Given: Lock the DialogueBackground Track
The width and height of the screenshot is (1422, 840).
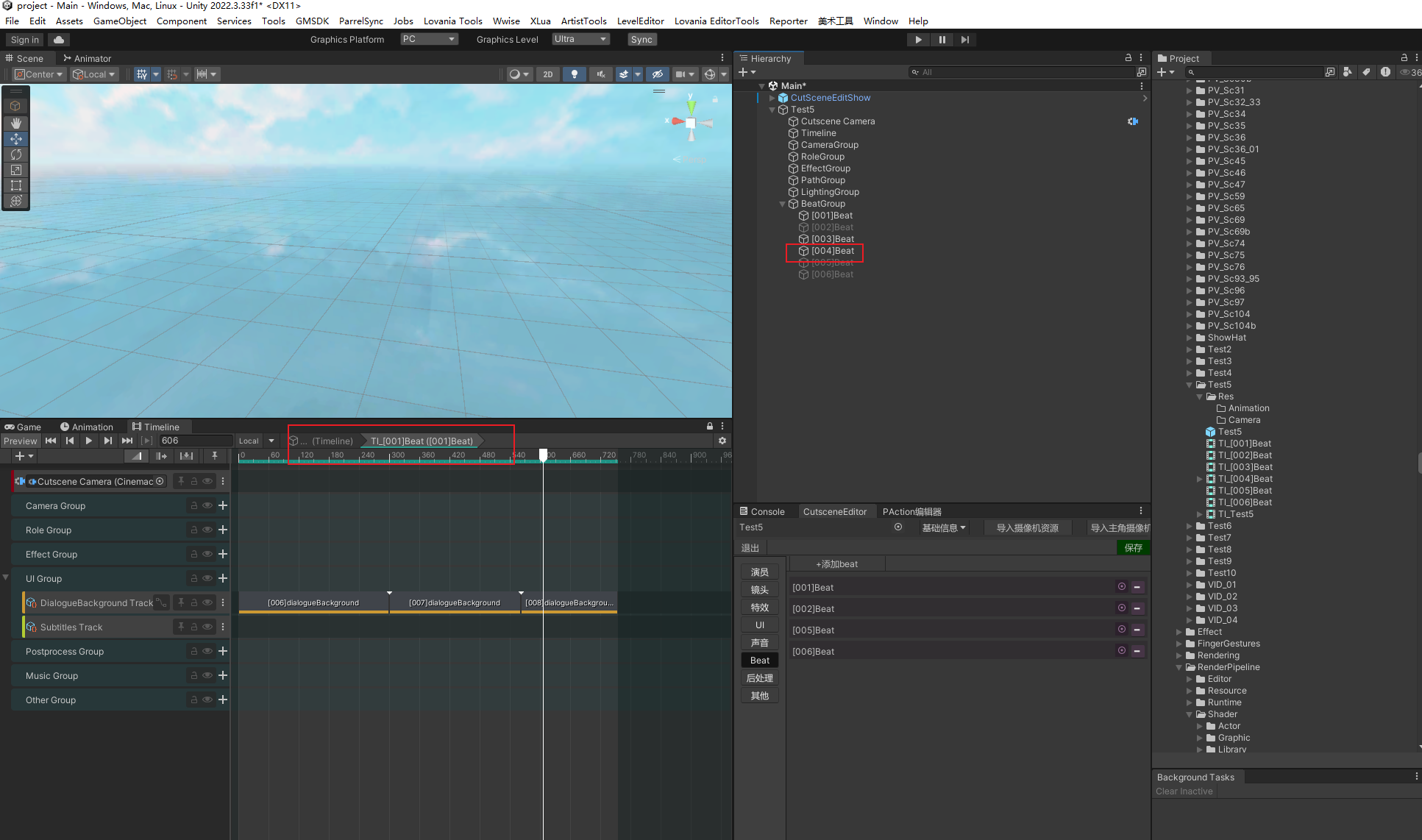Looking at the screenshot, I should (x=194, y=602).
